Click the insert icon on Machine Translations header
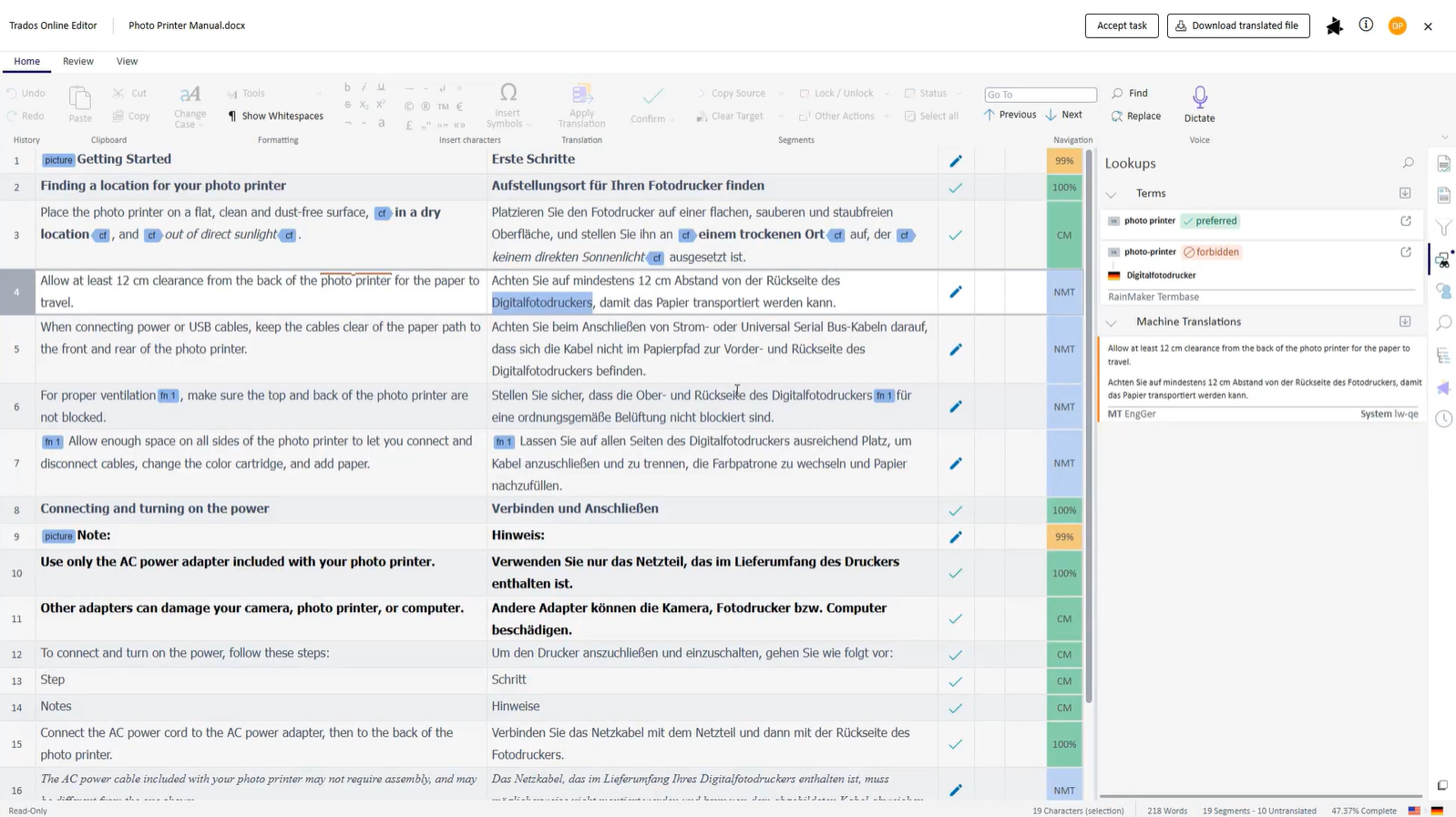1456x817 pixels. tap(1405, 322)
